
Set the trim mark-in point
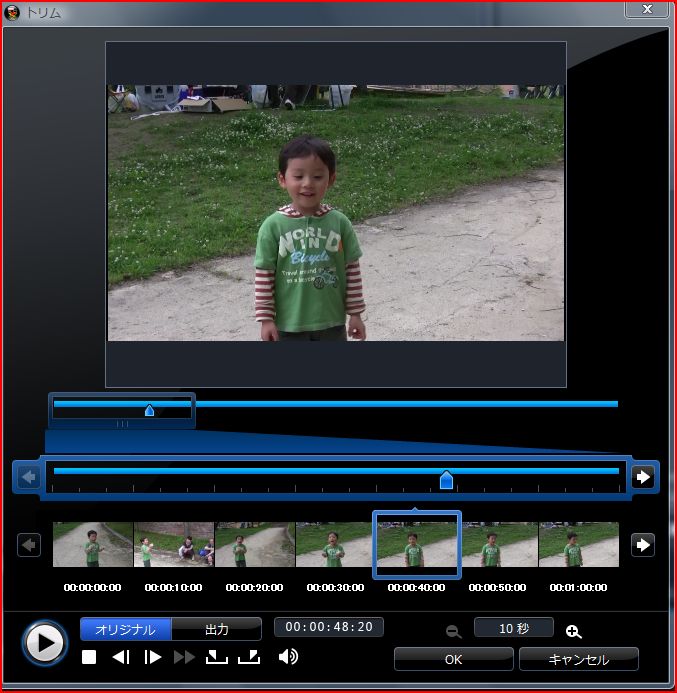coord(216,657)
